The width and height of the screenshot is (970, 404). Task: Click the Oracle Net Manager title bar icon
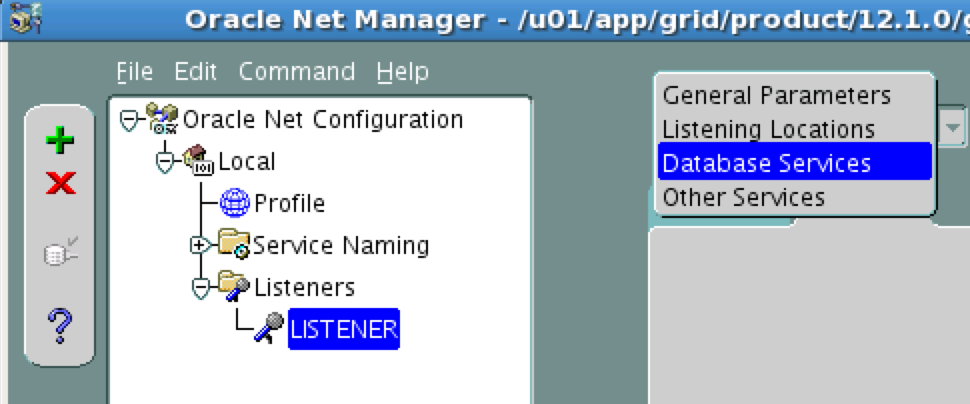(x=26, y=19)
